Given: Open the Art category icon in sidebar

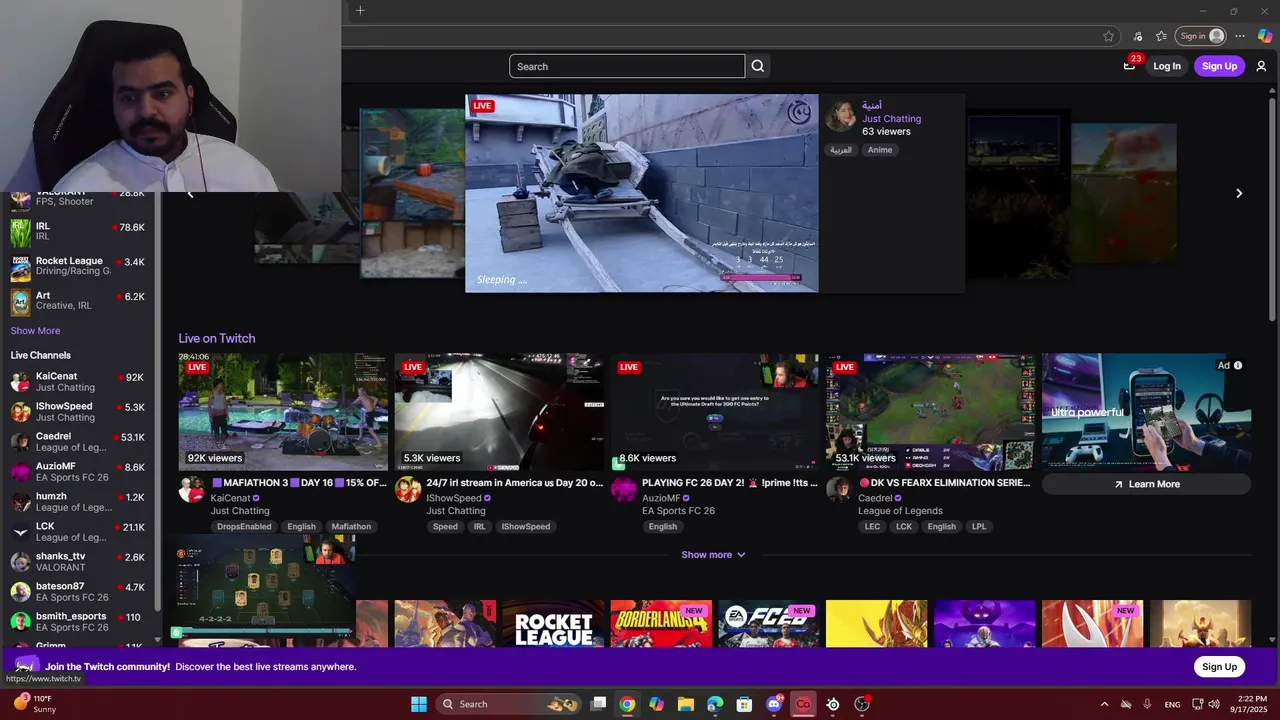Looking at the screenshot, I should (21, 301).
